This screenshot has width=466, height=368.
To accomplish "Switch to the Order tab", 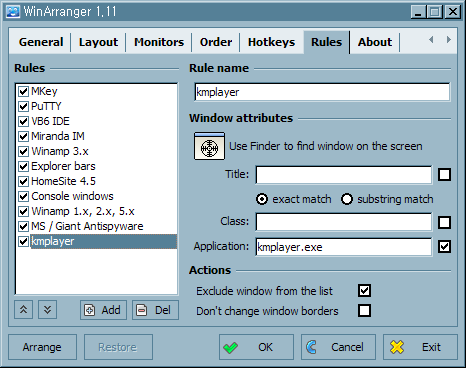I will point(216,42).
